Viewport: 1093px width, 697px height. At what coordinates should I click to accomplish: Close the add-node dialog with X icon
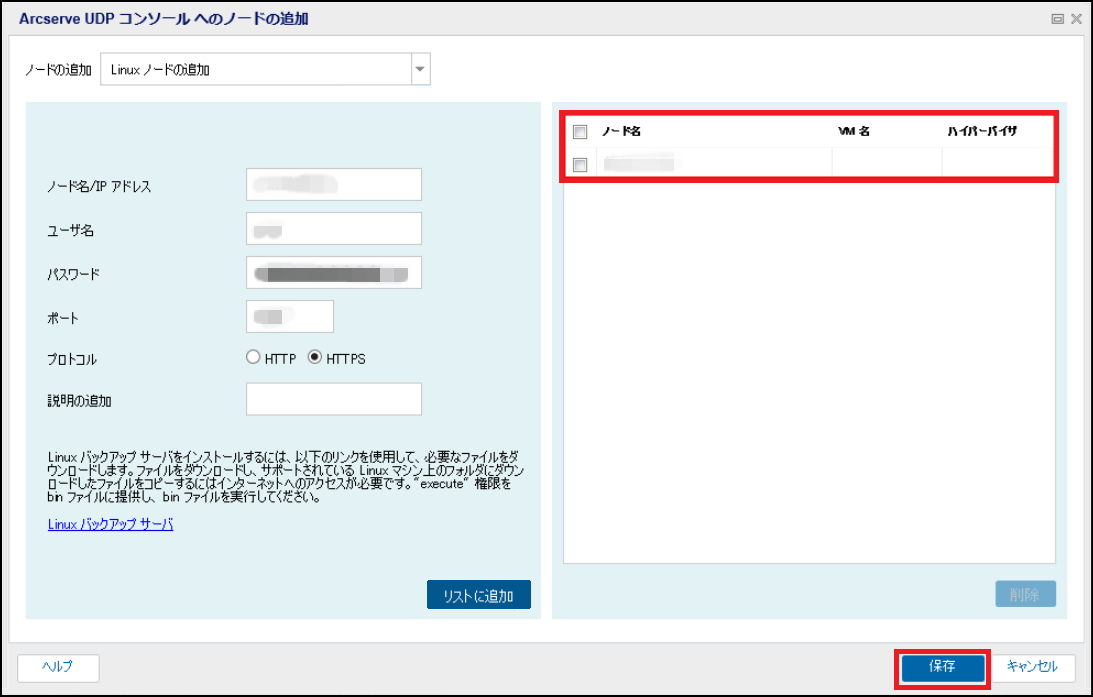click(x=1076, y=19)
